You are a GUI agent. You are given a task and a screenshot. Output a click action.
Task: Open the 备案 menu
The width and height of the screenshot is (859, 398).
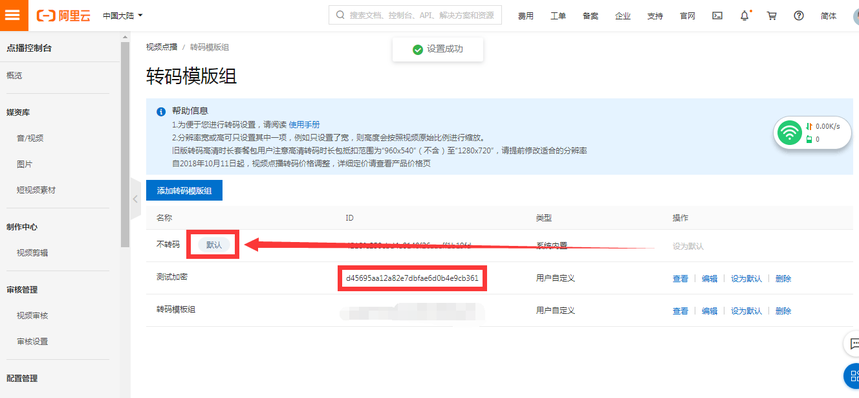[590, 16]
